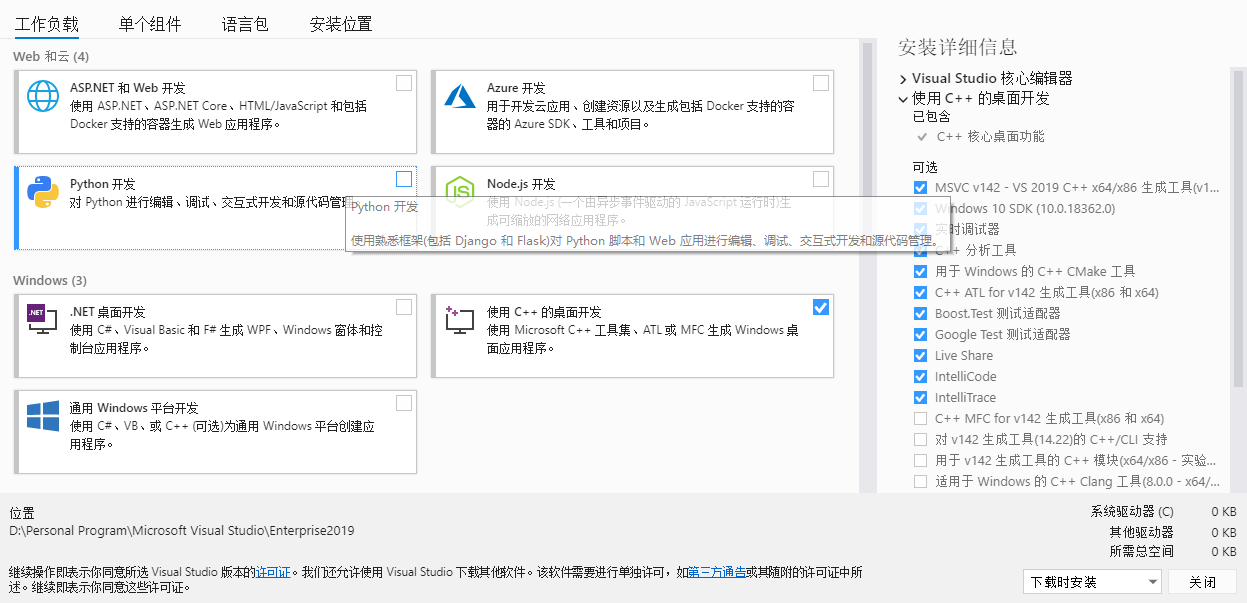Enable the Python 开发 workload checkbox
The width and height of the screenshot is (1247, 603).
click(404, 179)
